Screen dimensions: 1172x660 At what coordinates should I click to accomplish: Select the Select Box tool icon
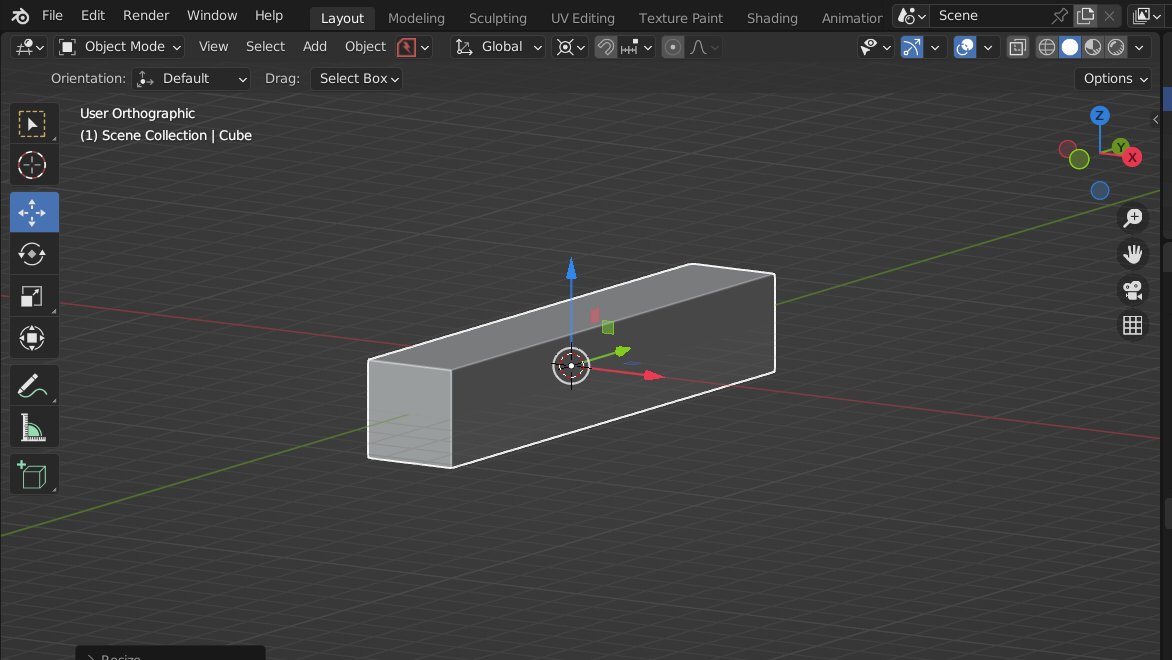click(32, 123)
